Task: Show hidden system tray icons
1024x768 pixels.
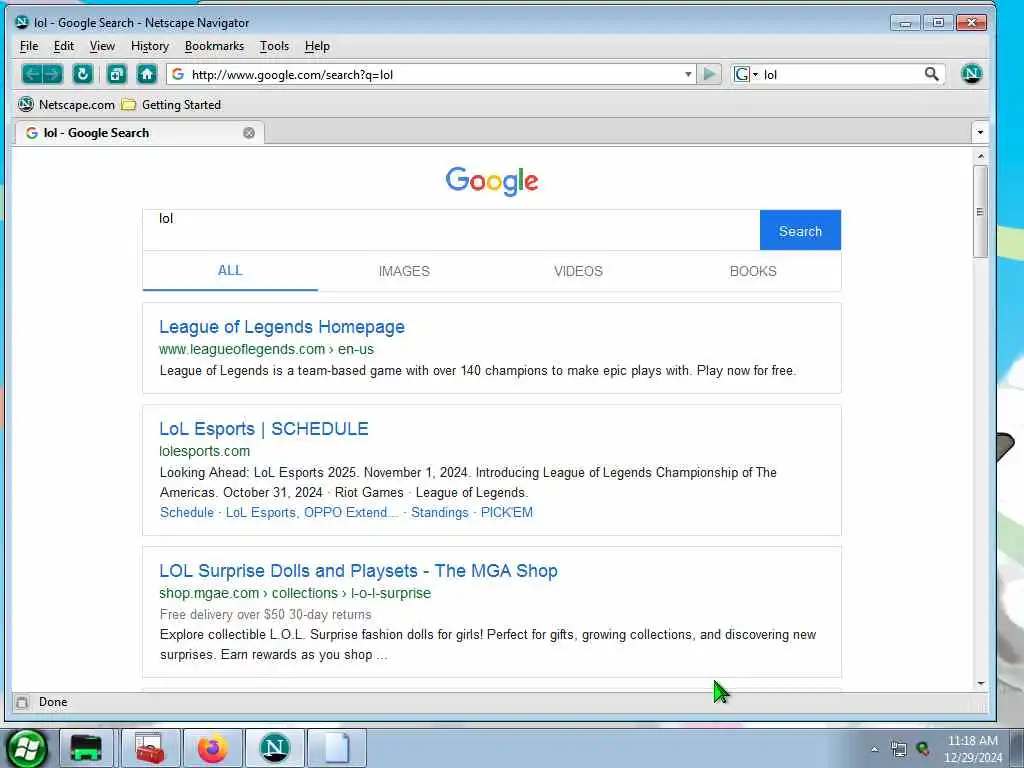Action: (x=874, y=750)
